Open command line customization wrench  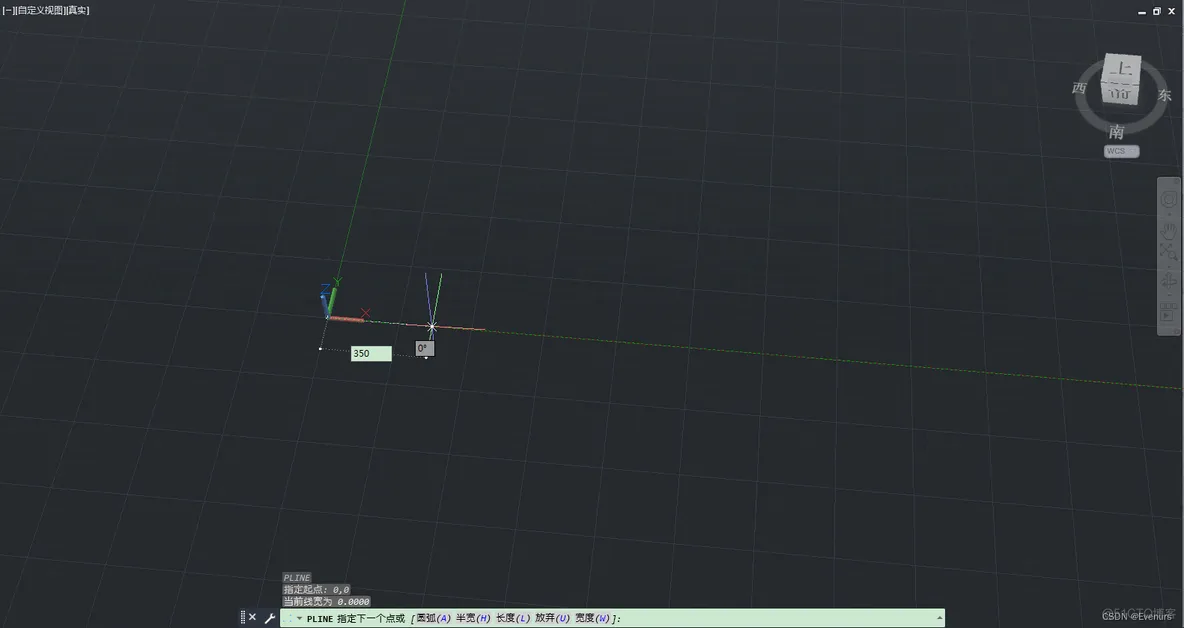[270, 618]
